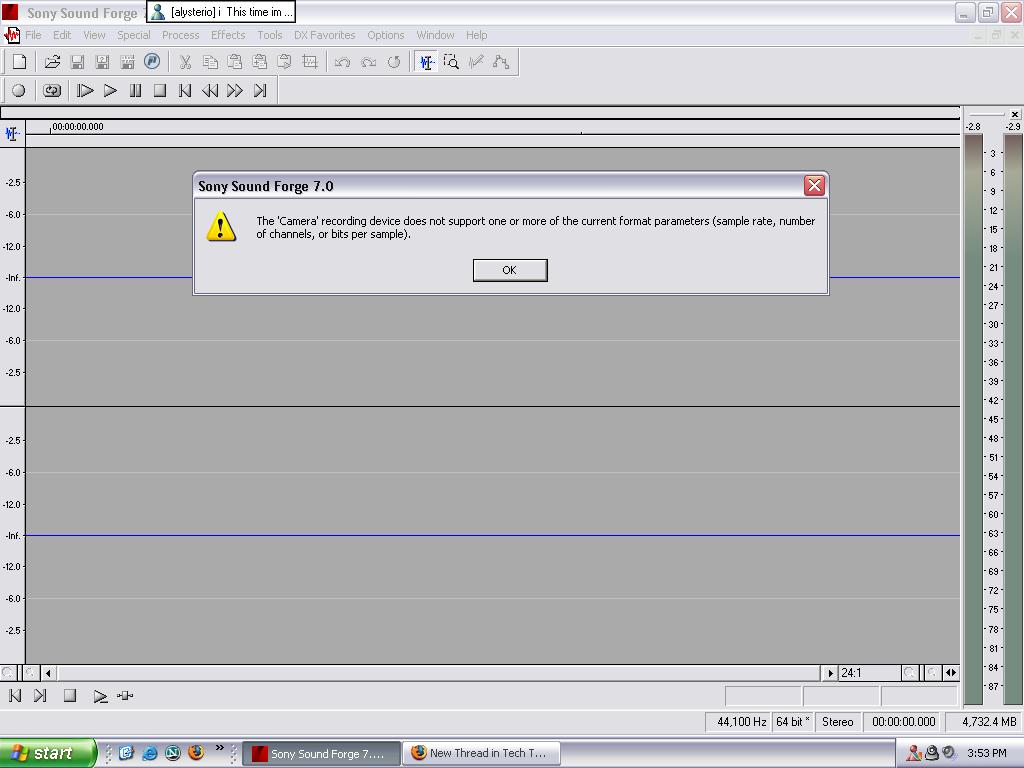1024x768 pixels.
Task: Select the Magnify tool in the toolbar
Action: click(x=451, y=62)
